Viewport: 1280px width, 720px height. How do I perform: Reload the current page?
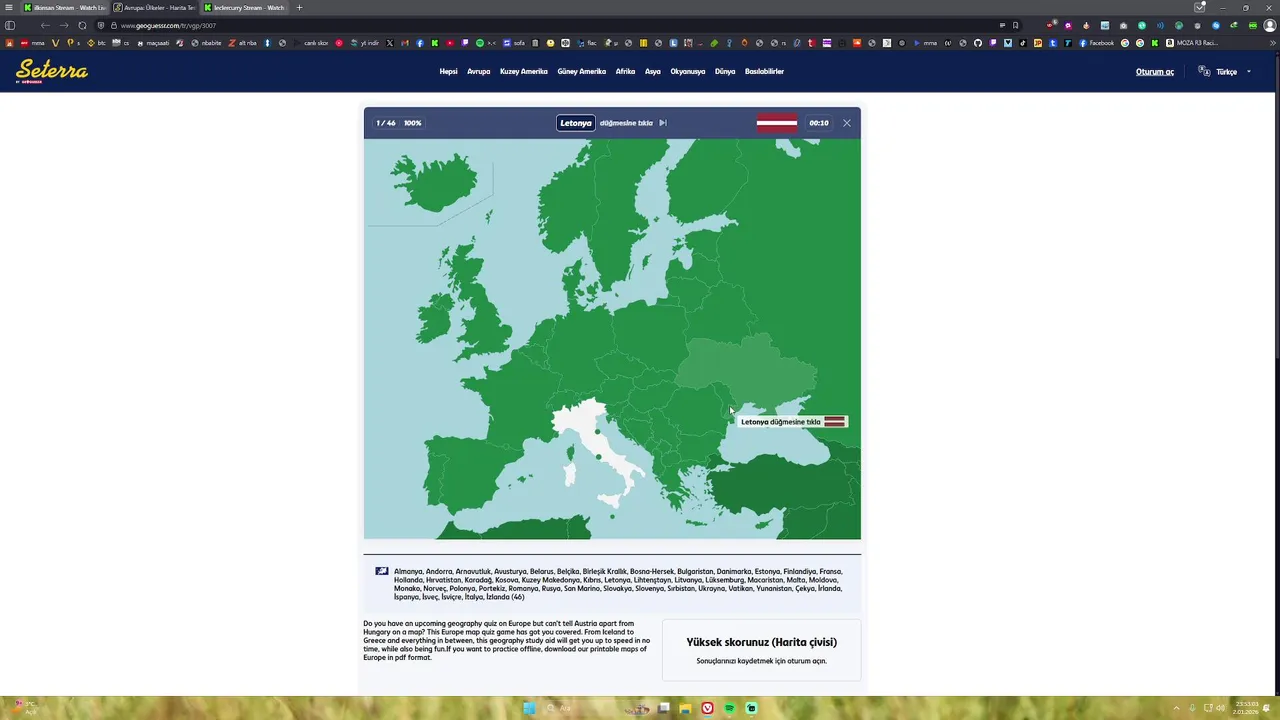pyautogui.click(x=82, y=25)
